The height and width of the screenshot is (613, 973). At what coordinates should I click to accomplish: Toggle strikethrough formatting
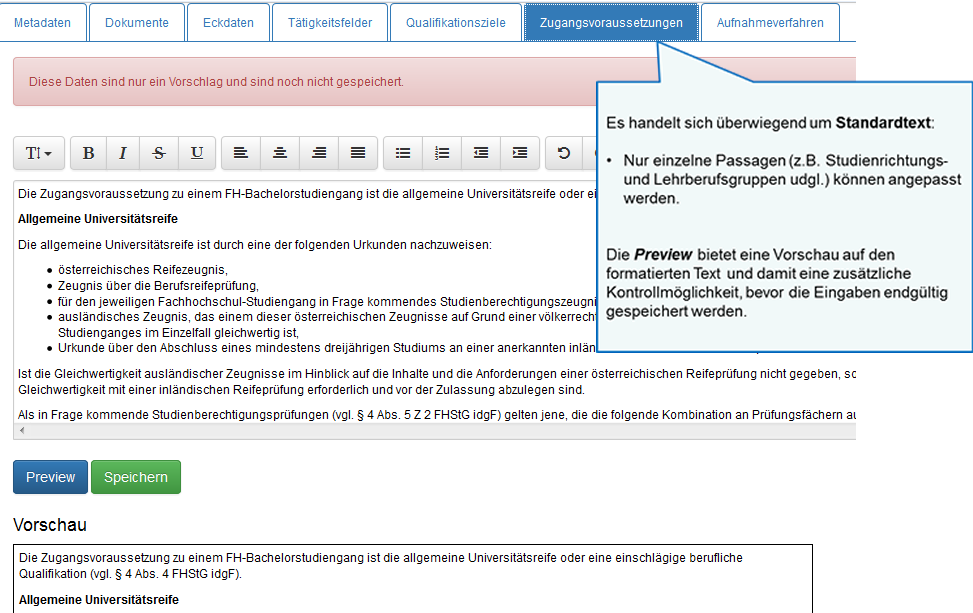coord(158,153)
